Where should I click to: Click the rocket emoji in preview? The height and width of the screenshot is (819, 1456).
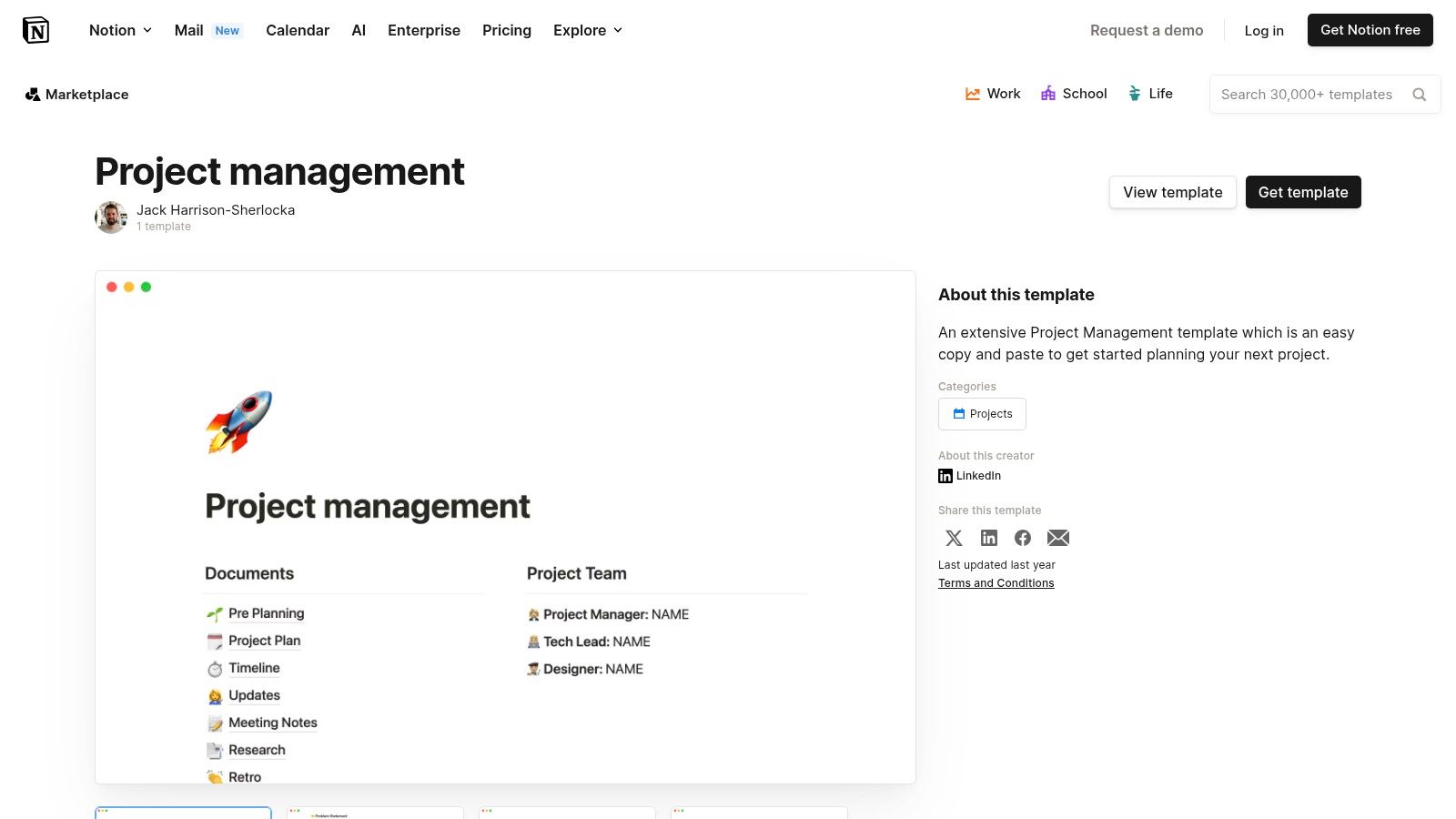(239, 422)
